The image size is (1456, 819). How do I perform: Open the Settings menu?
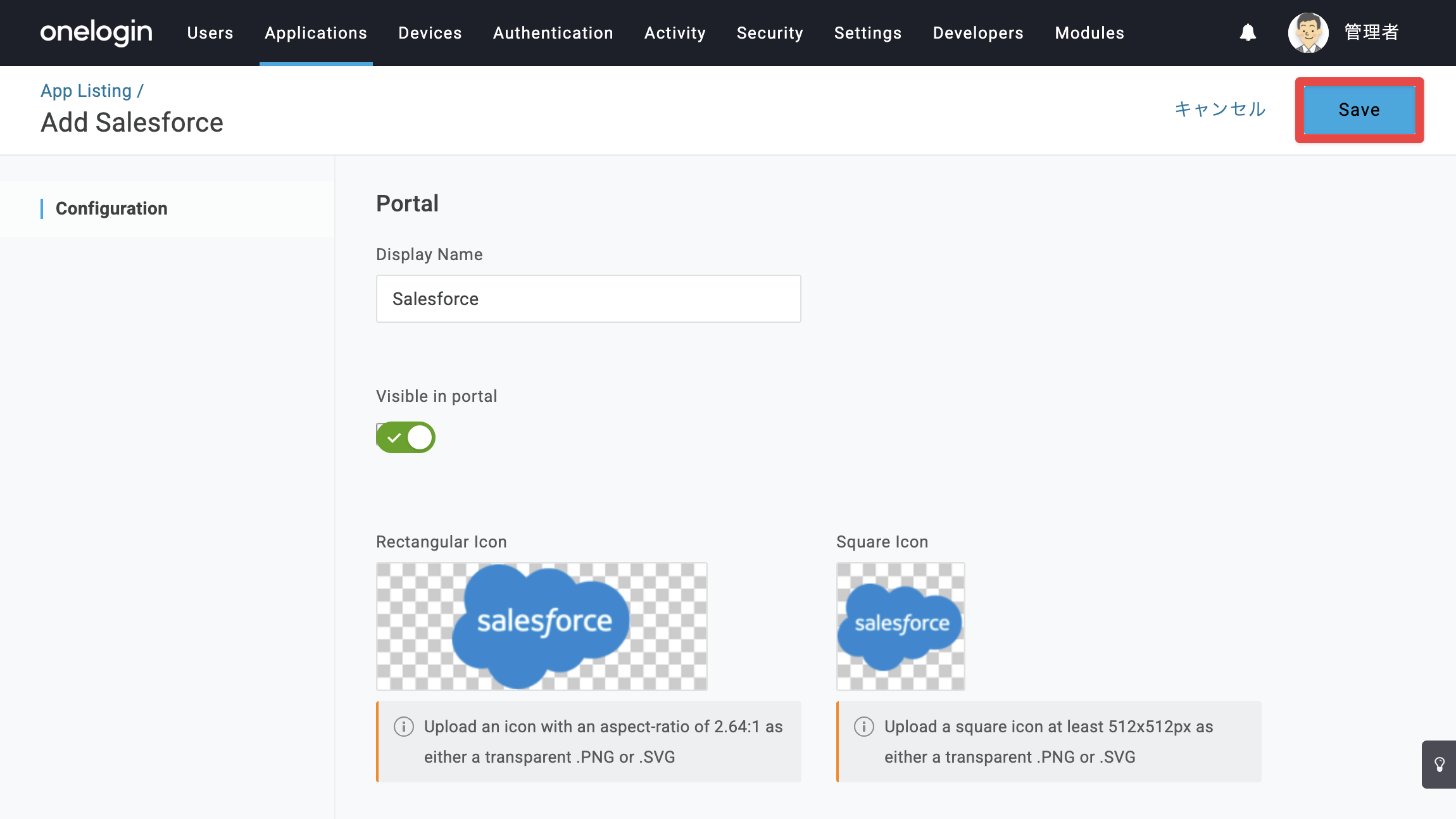click(868, 33)
